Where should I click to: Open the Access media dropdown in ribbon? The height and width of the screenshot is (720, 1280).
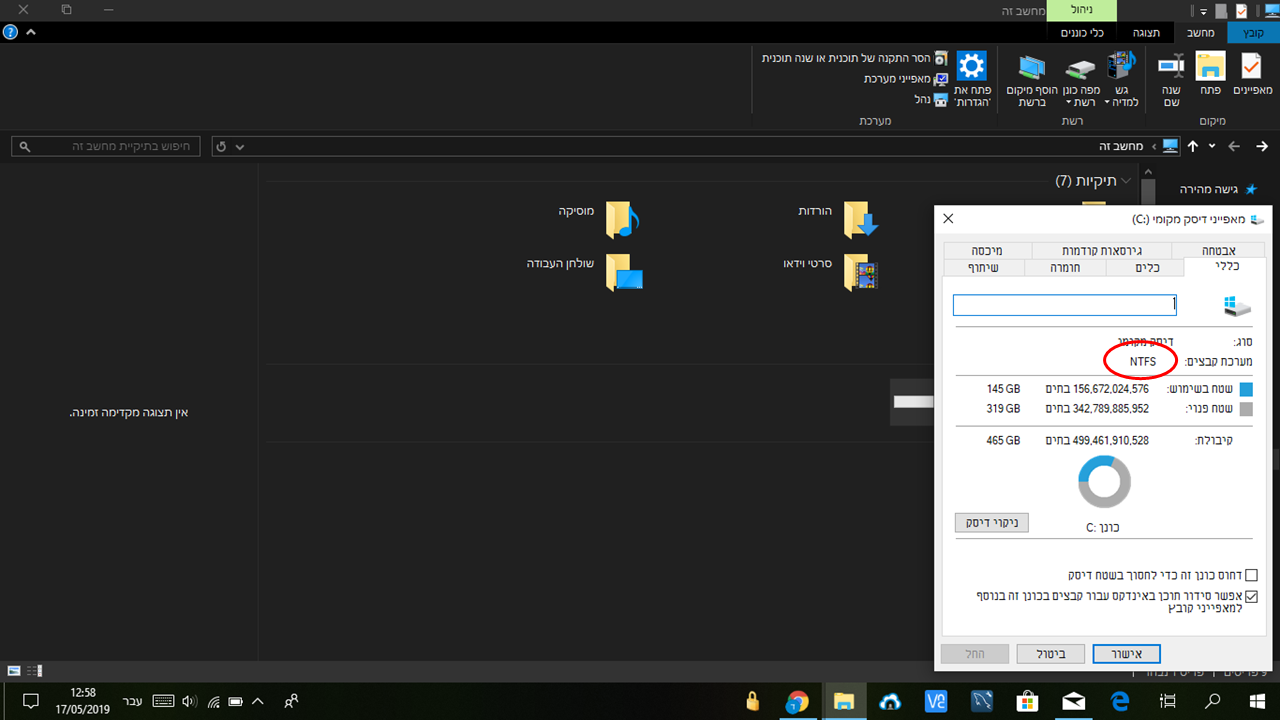click(x=1121, y=80)
